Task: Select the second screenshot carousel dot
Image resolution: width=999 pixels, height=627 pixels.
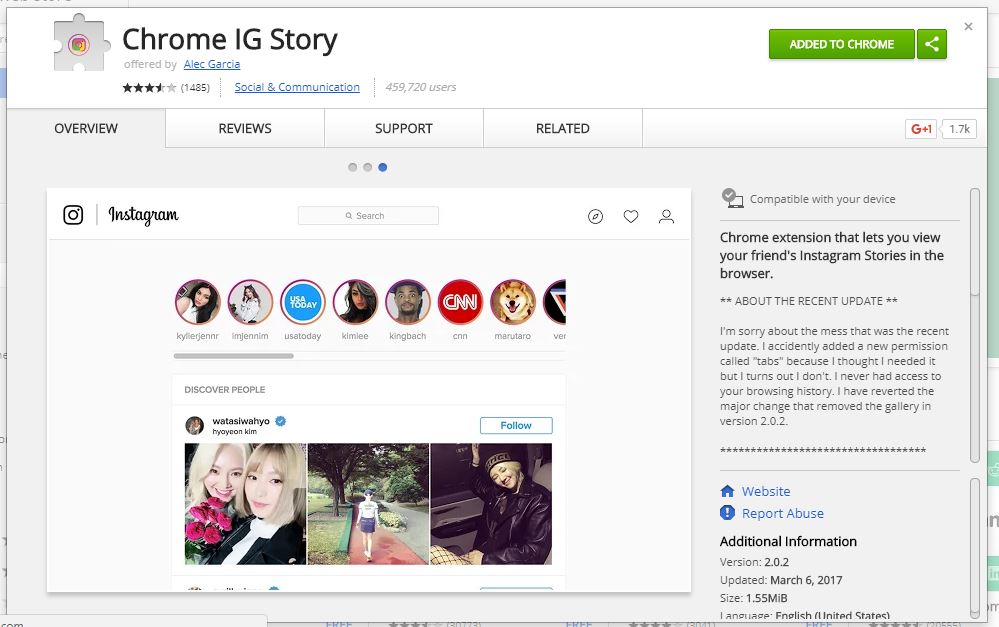Action: click(368, 167)
